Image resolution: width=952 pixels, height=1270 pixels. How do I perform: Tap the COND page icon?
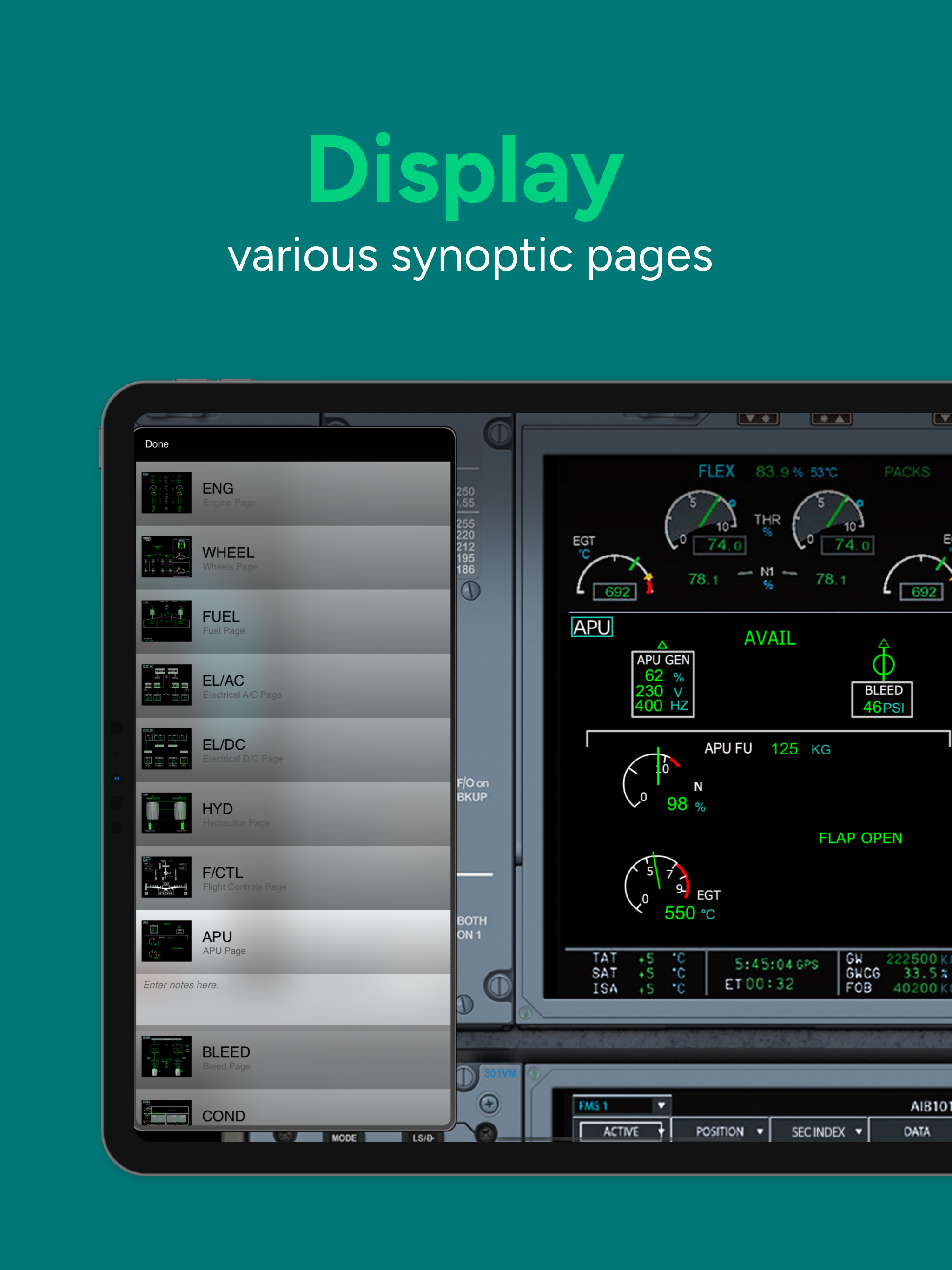point(166,1113)
